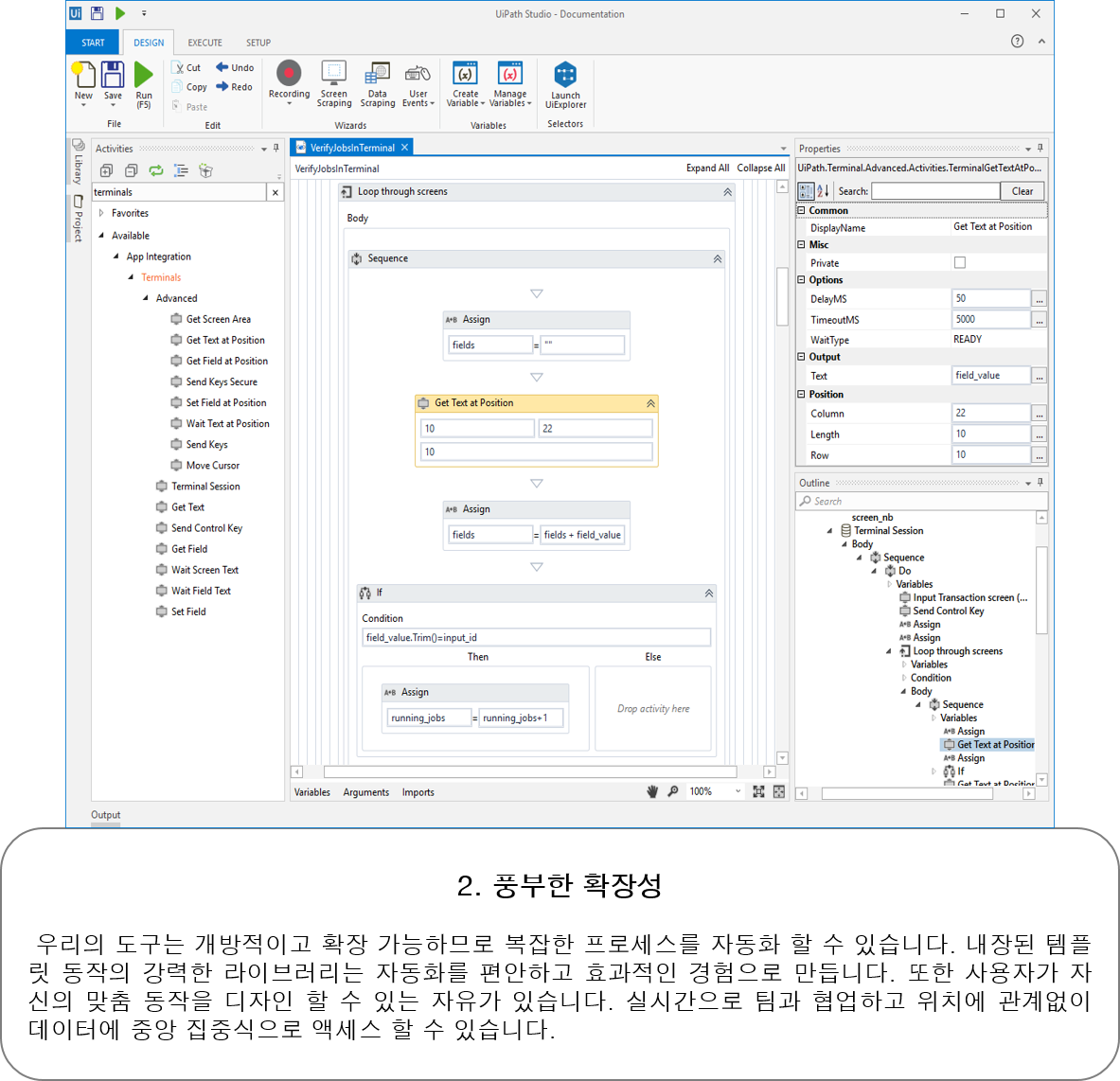Open the Library side tab

[79, 161]
